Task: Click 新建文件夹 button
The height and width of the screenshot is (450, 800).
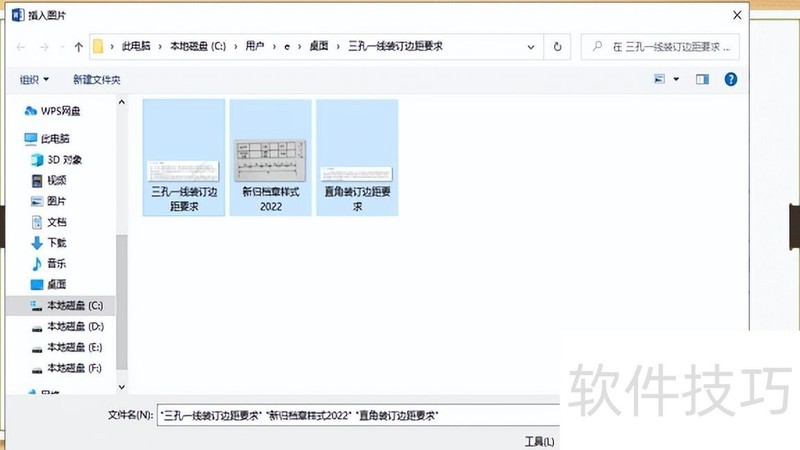Action: click(96, 80)
